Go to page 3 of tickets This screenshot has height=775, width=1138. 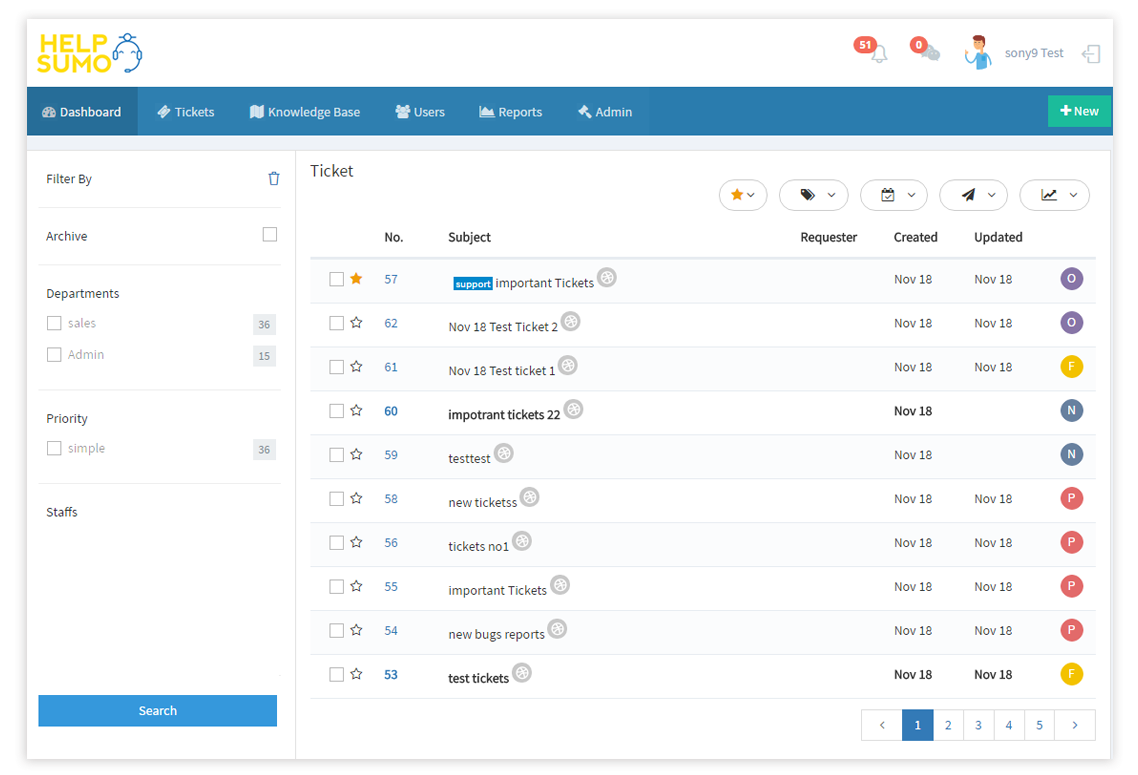point(978,724)
